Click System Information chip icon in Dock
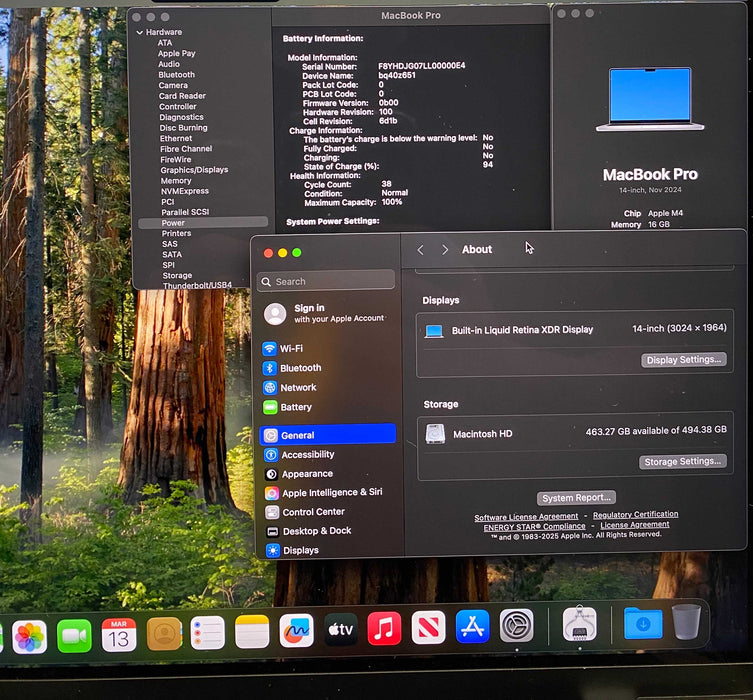Image resolution: width=753 pixels, height=700 pixels. pyautogui.click(x=580, y=624)
